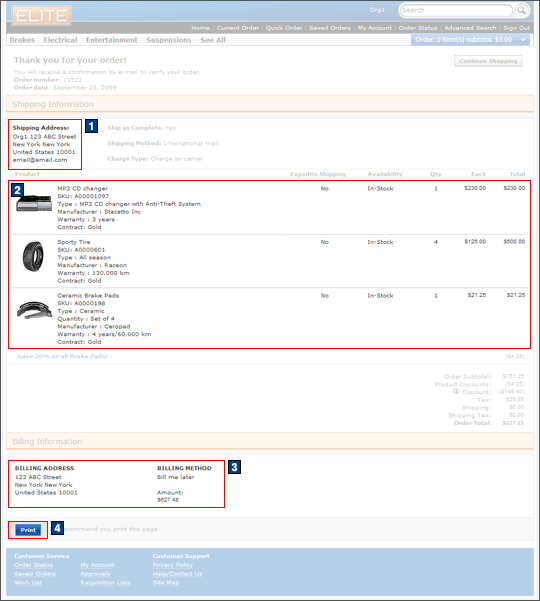Open Quick Order in top navigation
Image resolution: width=540 pixels, height=601 pixels.
click(x=284, y=28)
